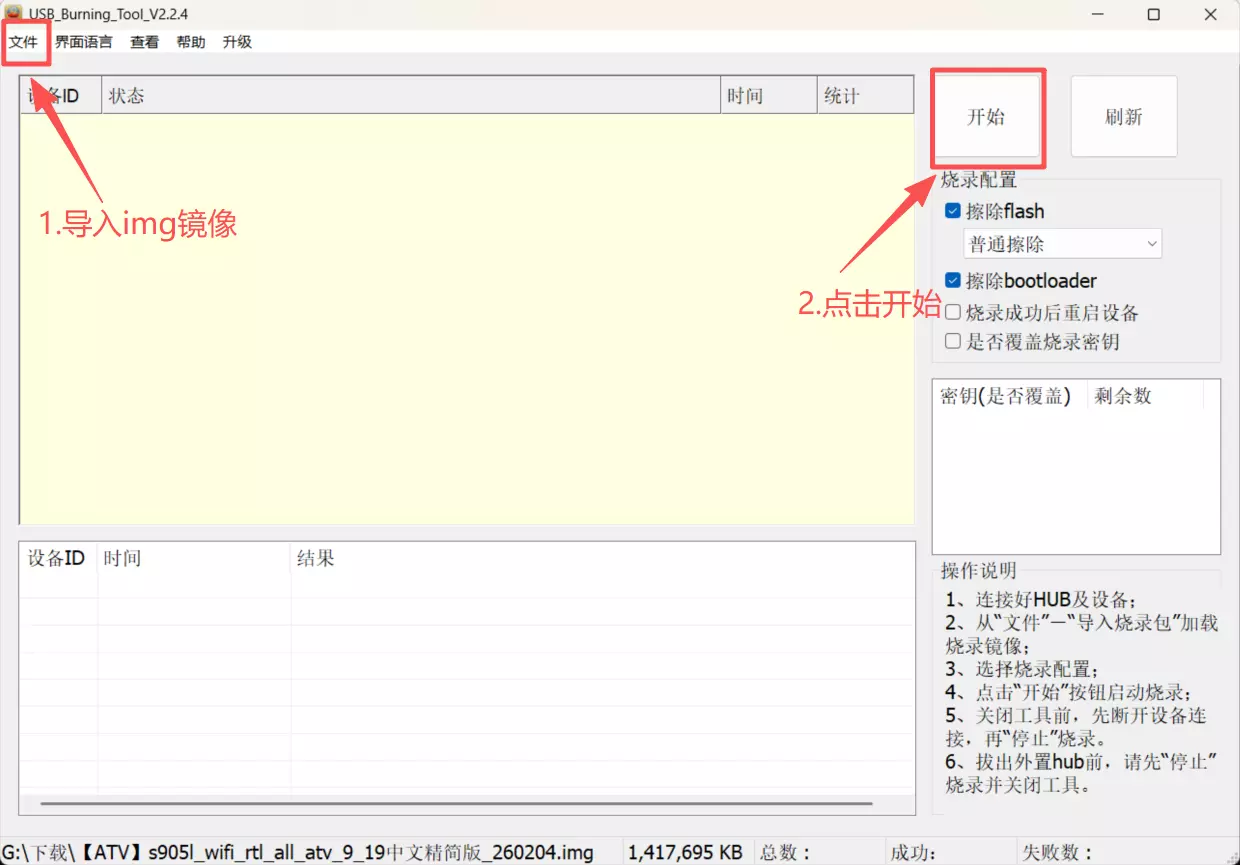Enable 烧录成功后重启设备 checkbox
1240x865 pixels.
pyautogui.click(x=953, y=313)
